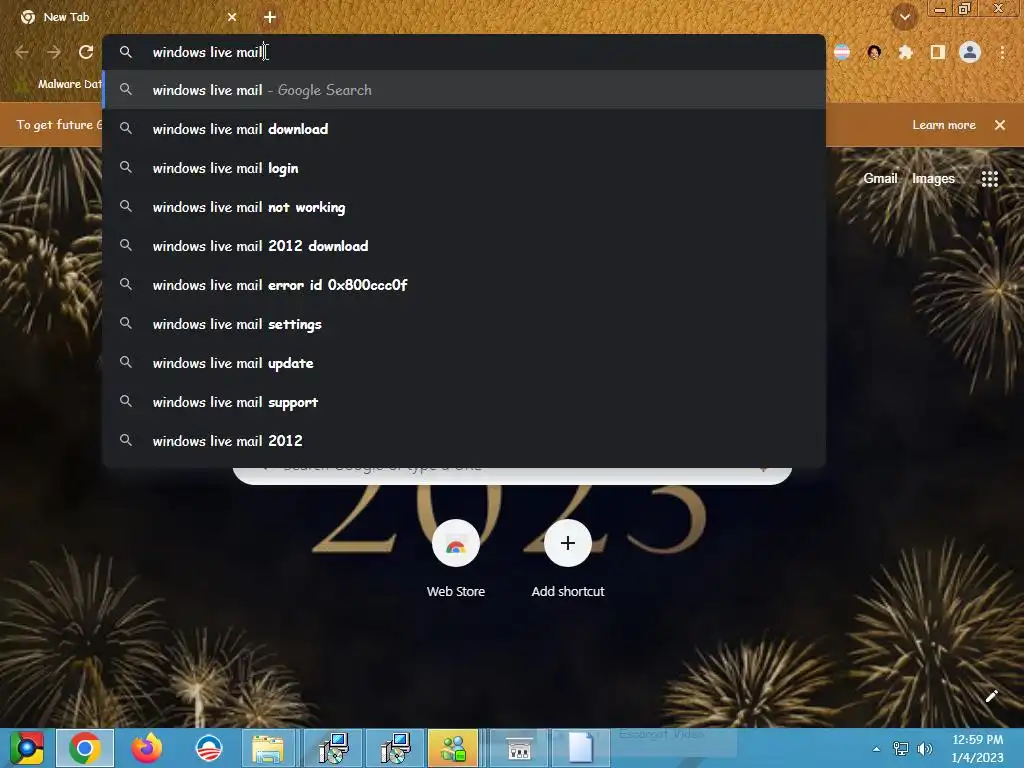Image resolution: width=1024 pixels, height=768 pixels.
Task: Select the last suggestion 'windows live mail 2012'
Action: (x=464, y=441)
